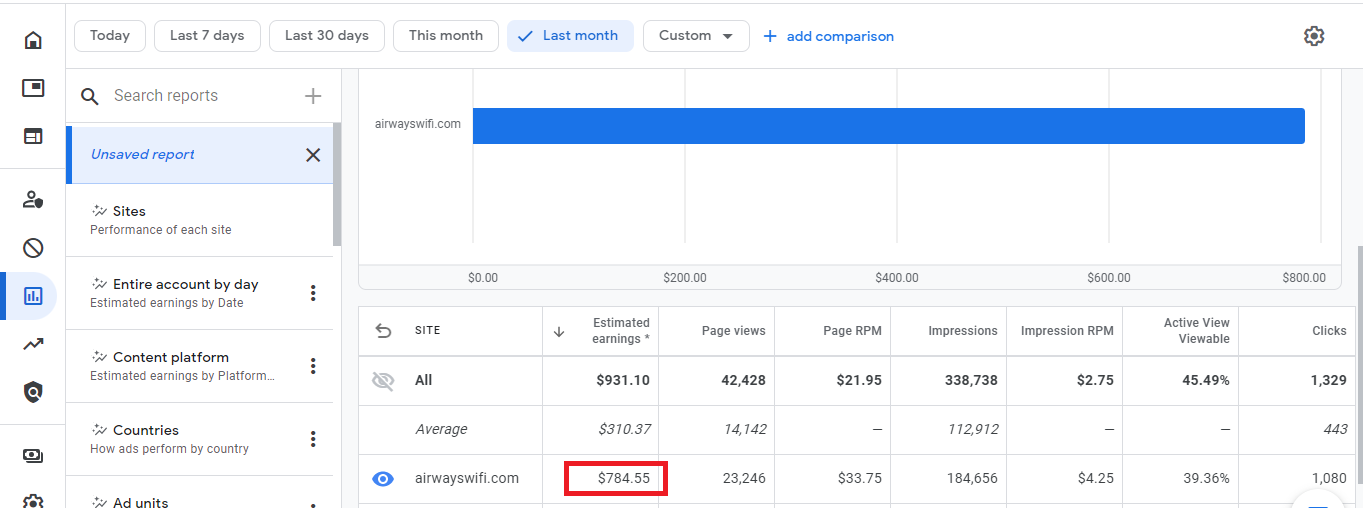The image size is (1363, 508).
Task: Open the Policy center shield icon
Action: click(33, 392)
